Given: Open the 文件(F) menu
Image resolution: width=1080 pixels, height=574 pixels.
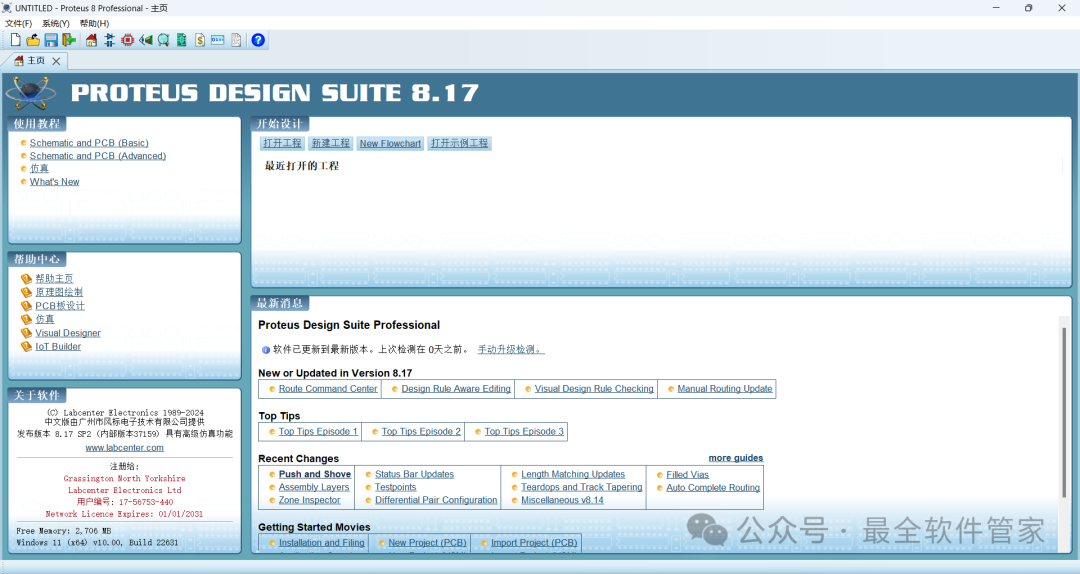Looking at the screenshot, I should point(18,23).
